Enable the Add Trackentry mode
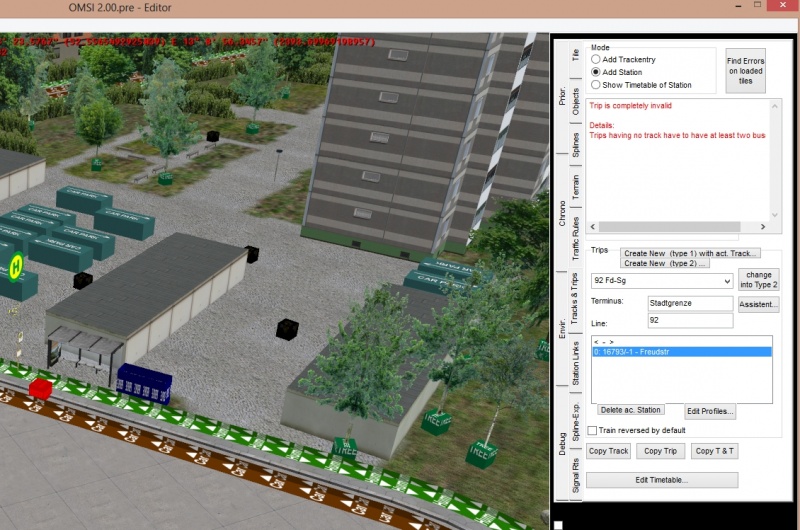The height and width of the screenshot is (530, 800). [x=596, y=60]
